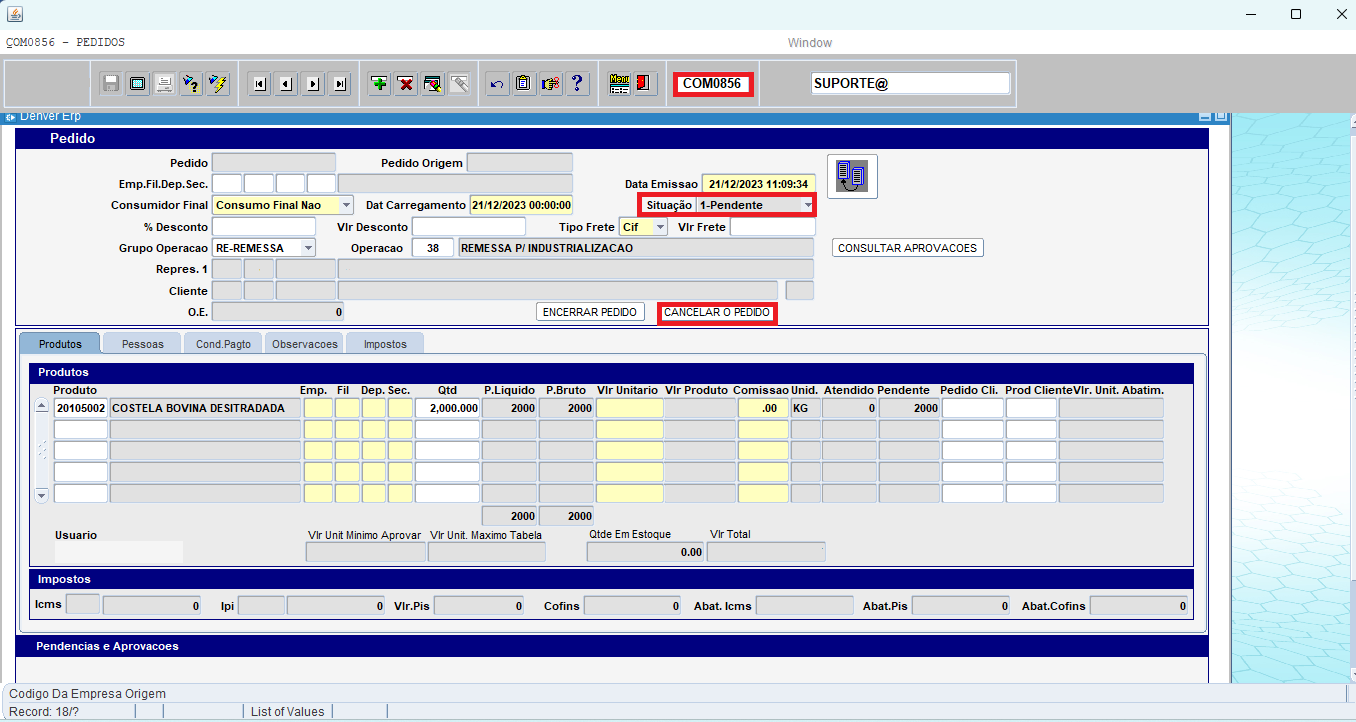The height and width of the screenshot is (722, 1356).
Task: Click the Execute Query lightning icon
Action: (218, 84)
